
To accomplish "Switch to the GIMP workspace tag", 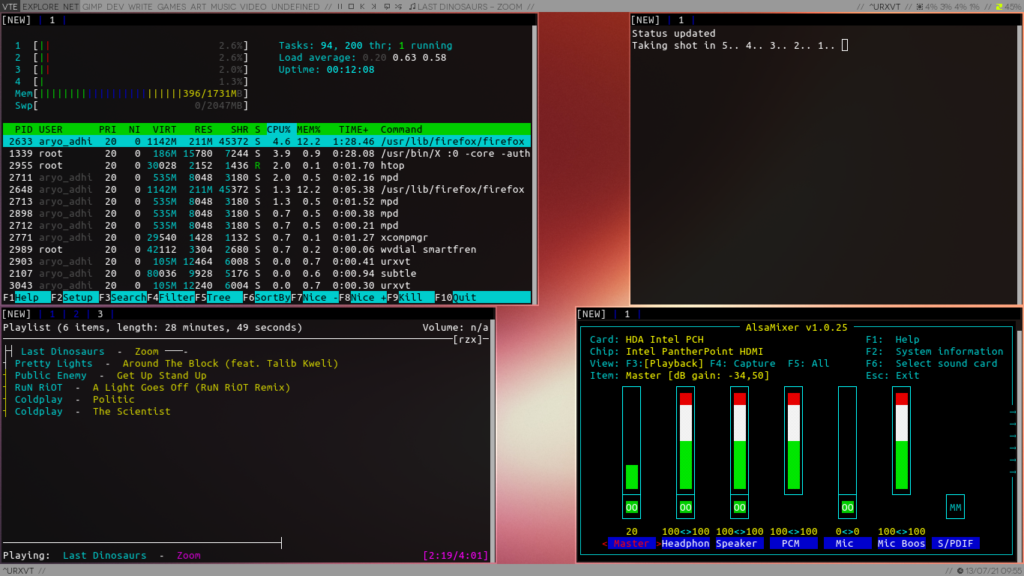I will [x=92, y=7].
